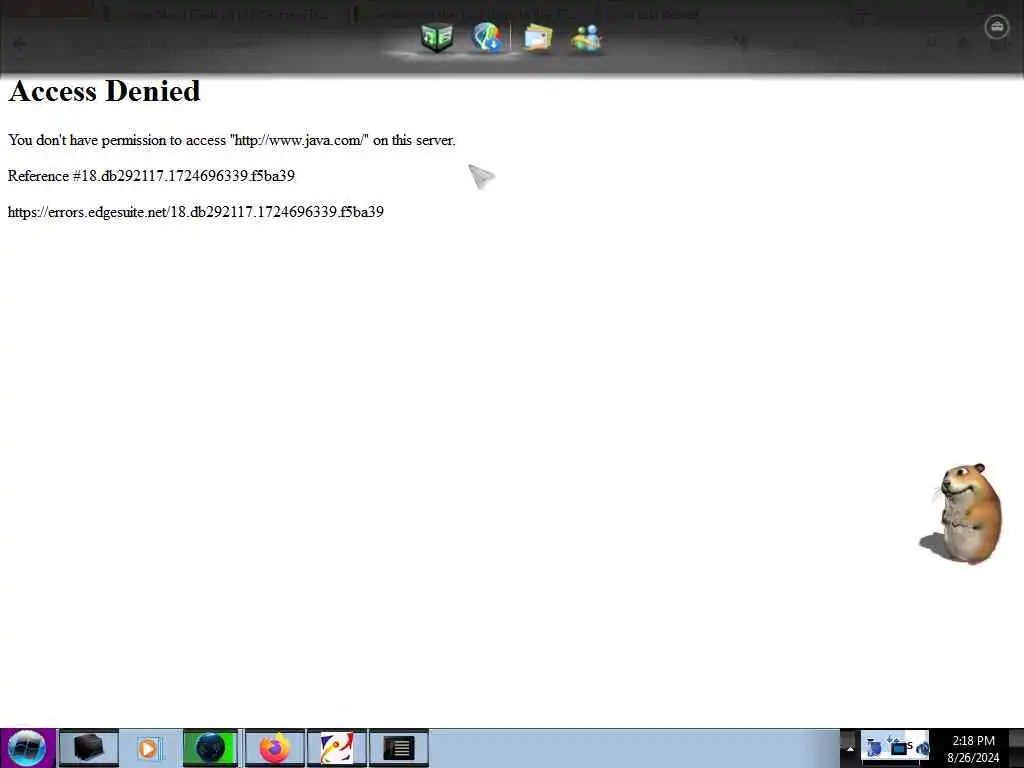Open the black box taskbar app
This screenshot has height=768, width=1024.
pos(89,748)
